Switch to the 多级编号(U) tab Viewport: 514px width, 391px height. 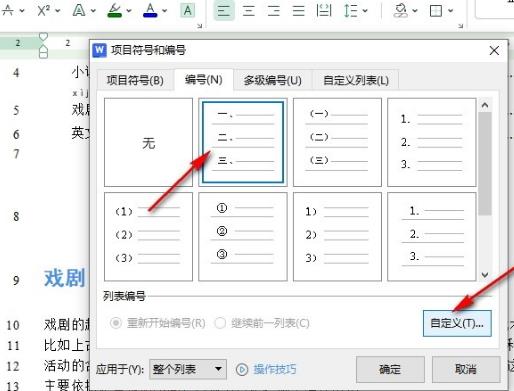[x=273, y=80]
